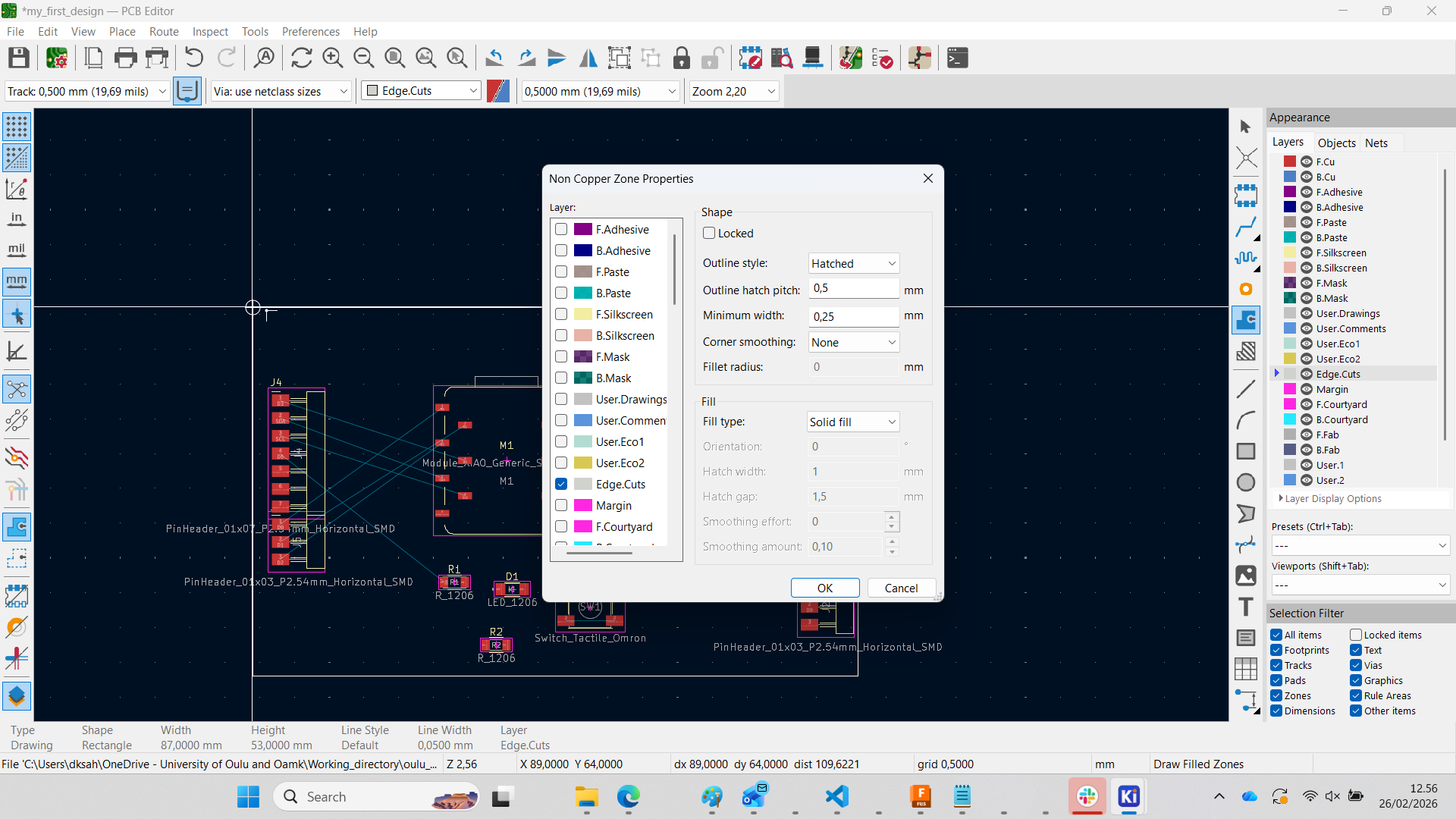Expand the Fill type dropdown
This screenshot has height=819, width=1456.
(853, 422)
